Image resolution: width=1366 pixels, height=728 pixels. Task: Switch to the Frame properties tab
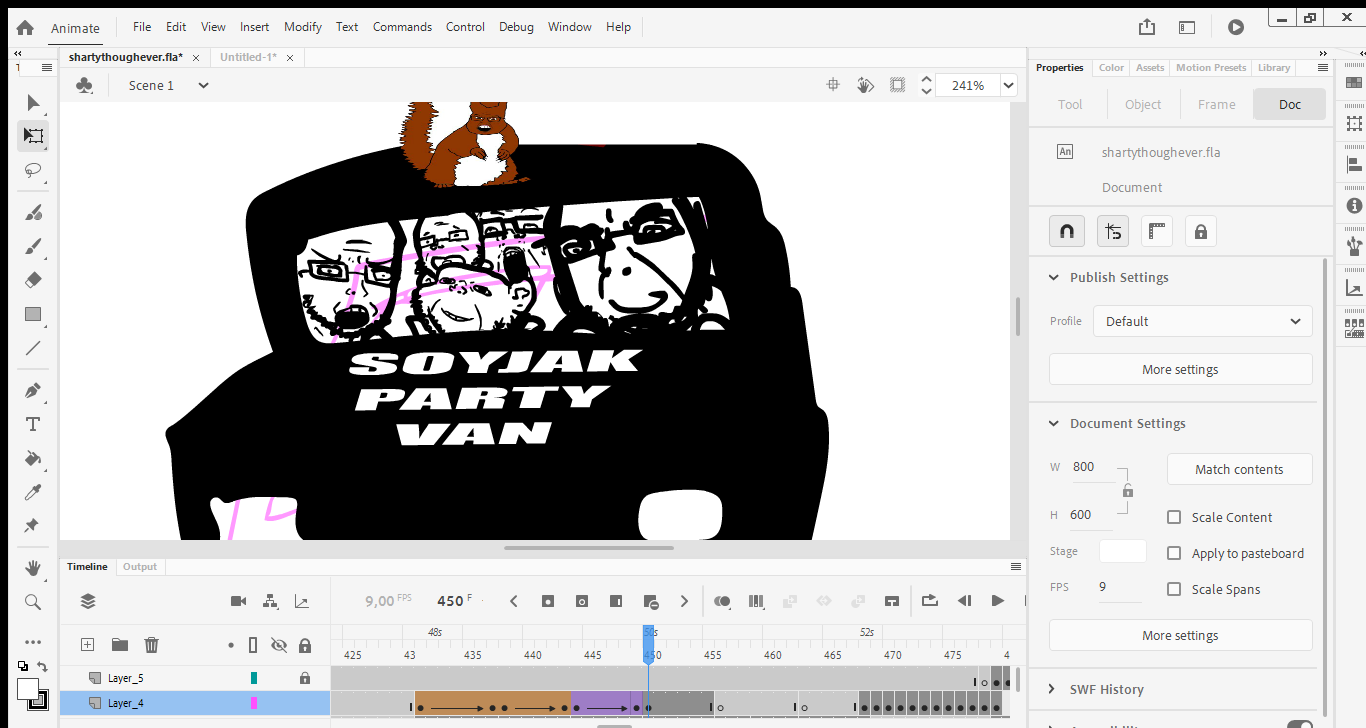click(x=1217, y=104)
